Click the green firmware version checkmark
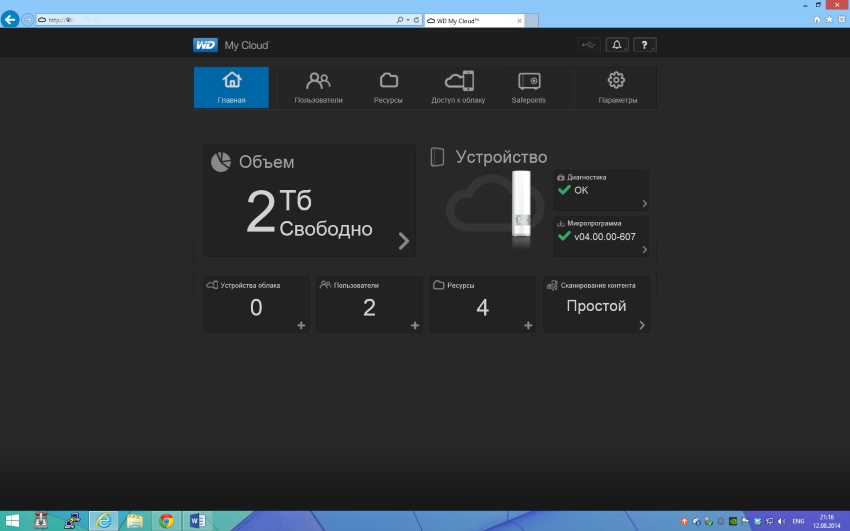Viewport: 850px width, 531px height. 564,236
